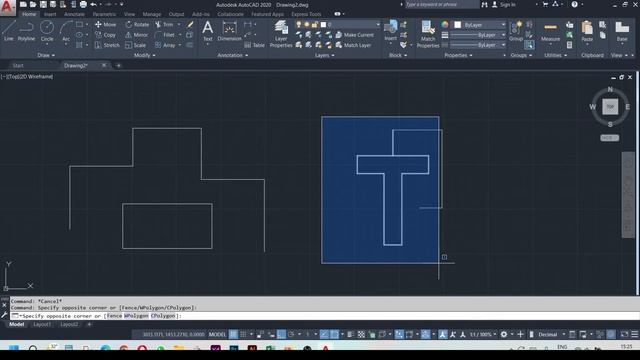This screenshot has width=640, height=360.
Task: Switch to the Parametric ribbon tab
Action: click(x=104, y=14)
